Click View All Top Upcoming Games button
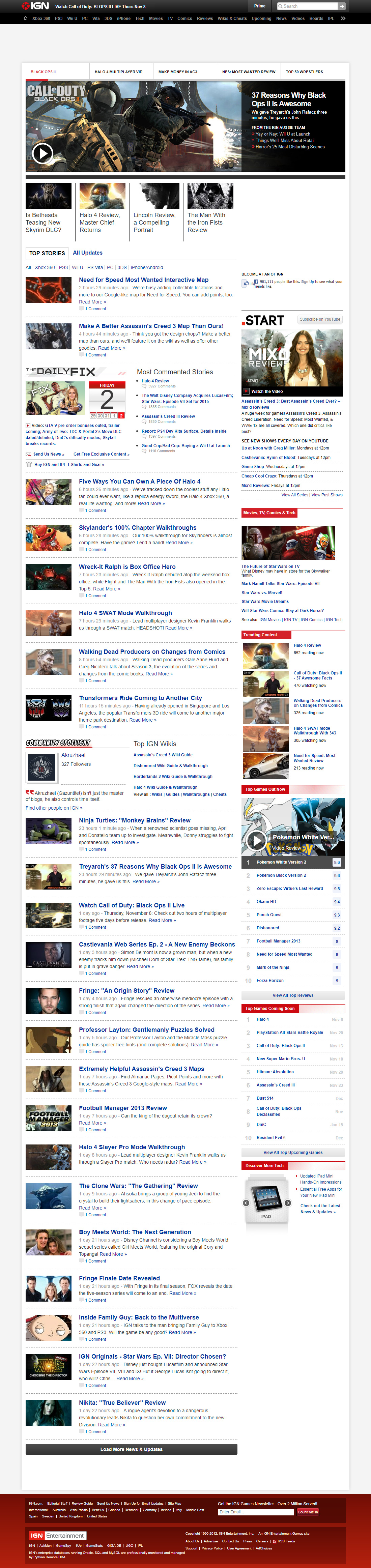This screenshot has width=371, height=1568. click(293, 1152)
